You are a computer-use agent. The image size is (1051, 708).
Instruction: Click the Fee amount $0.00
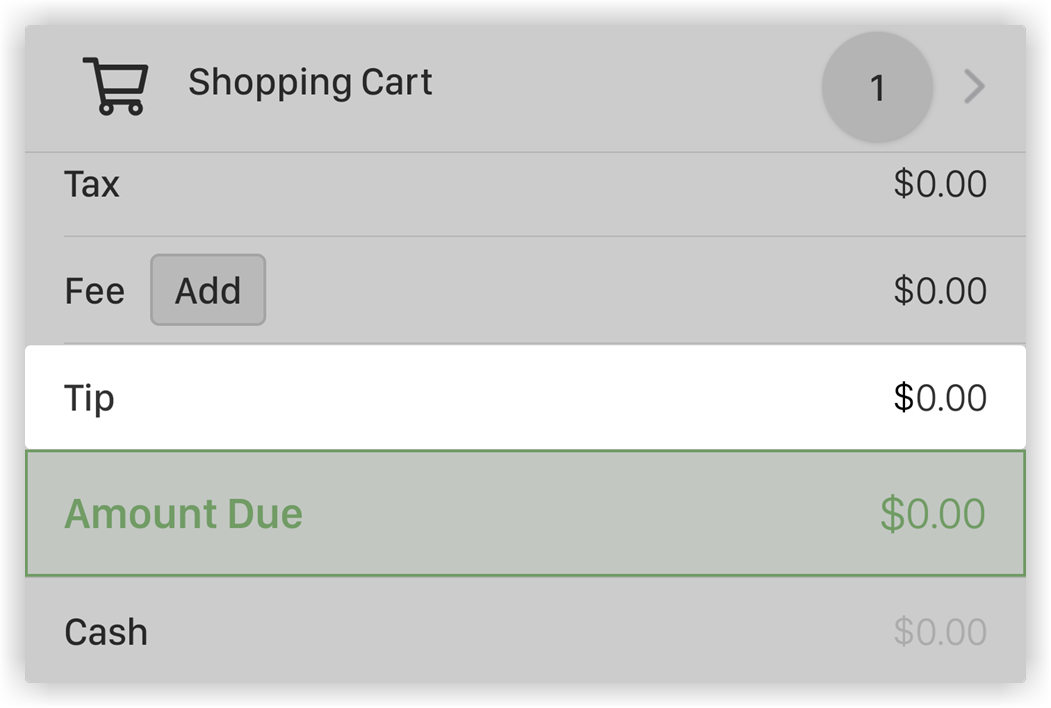pos(941,290)
